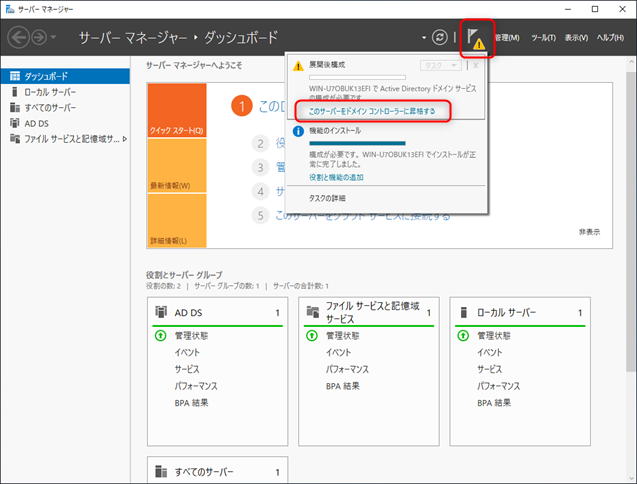Click the blue info icon beside 機能のインストール
The height and width of the screenshot is (484, 637).
click(298, 131)
